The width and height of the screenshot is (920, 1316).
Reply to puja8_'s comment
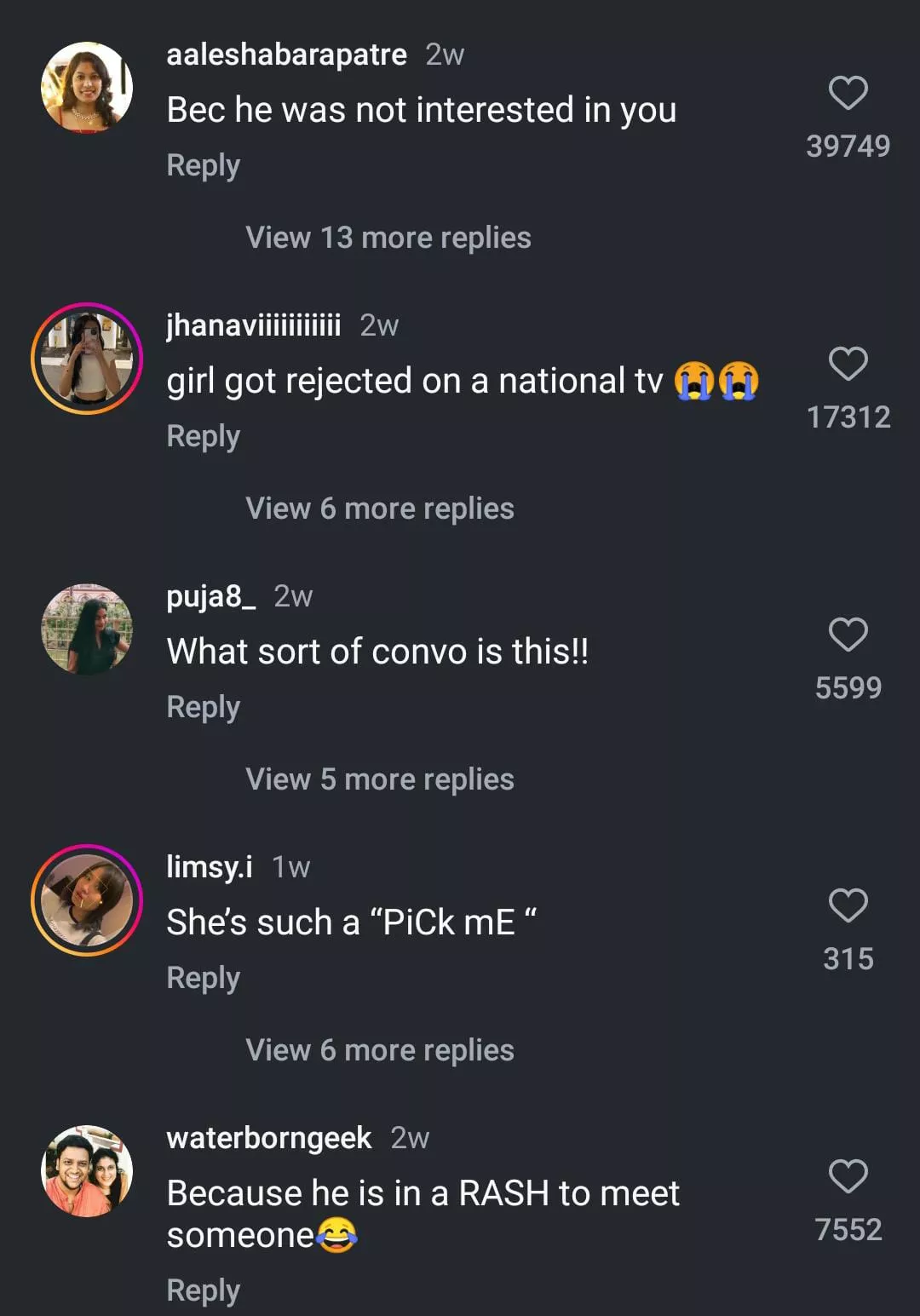(x=203, y=707)
